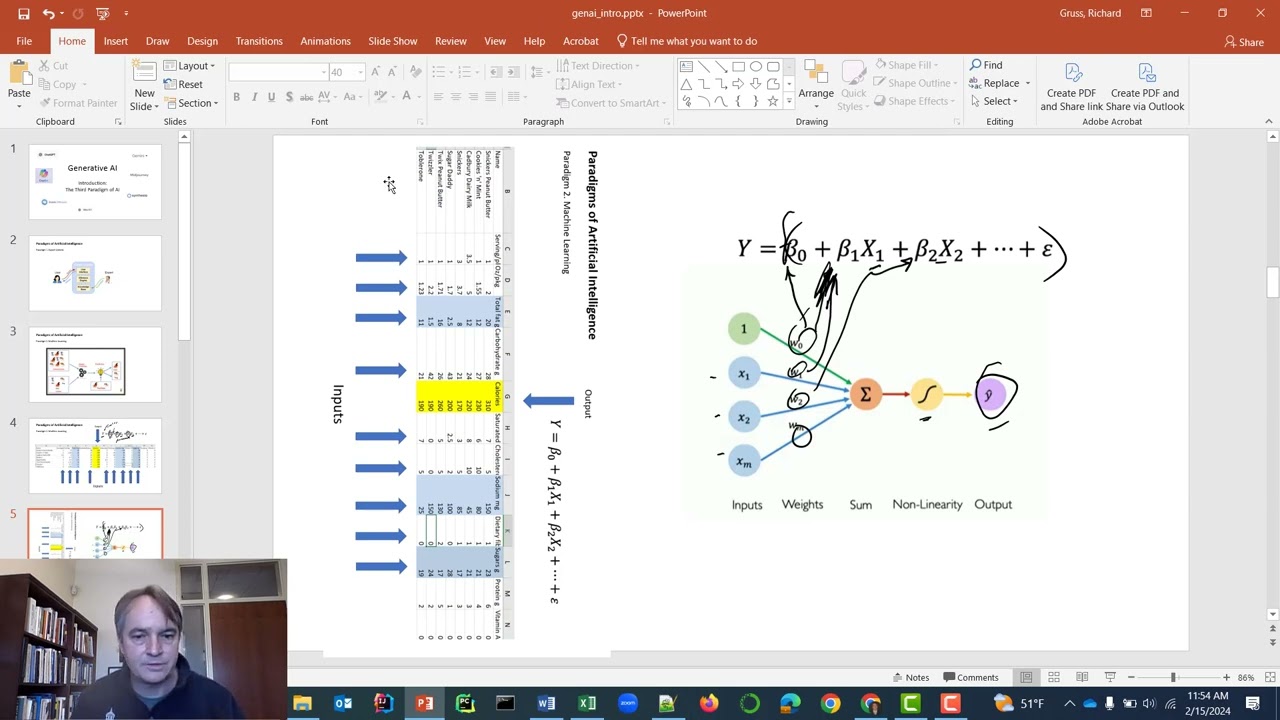The width and height of the screenshot is (1280, 720).
Task: Click the Find magnifier button
Action: [986, 65]
